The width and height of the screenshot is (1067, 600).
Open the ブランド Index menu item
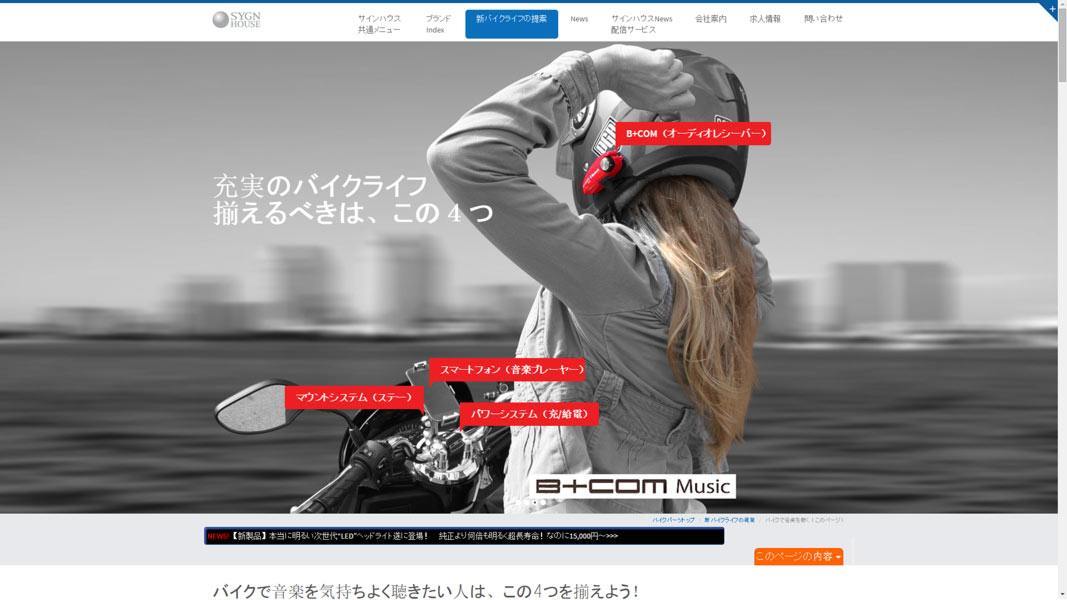click(438, 24)
